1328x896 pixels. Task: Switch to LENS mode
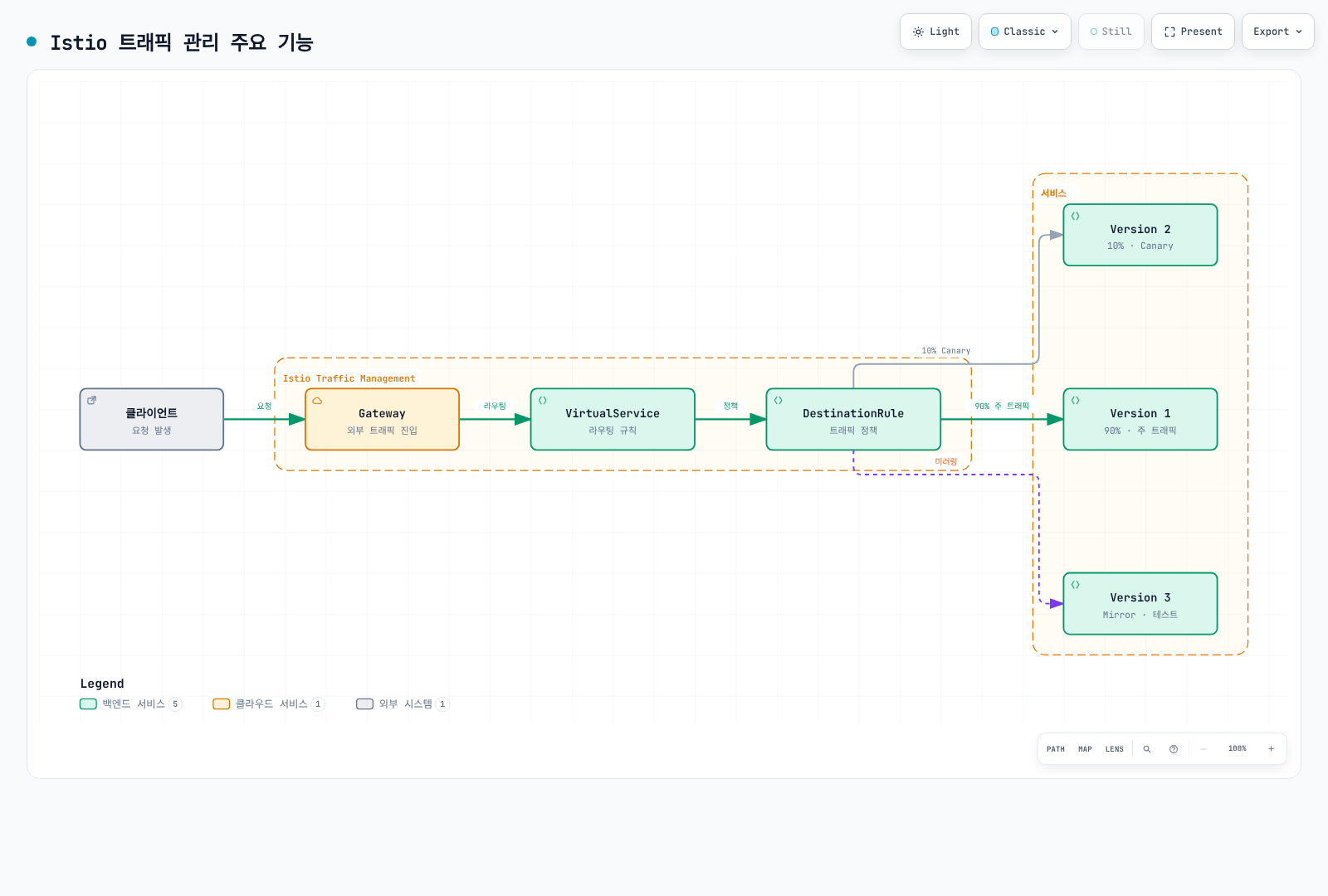pyautogui.click(x=1115, y=749)
